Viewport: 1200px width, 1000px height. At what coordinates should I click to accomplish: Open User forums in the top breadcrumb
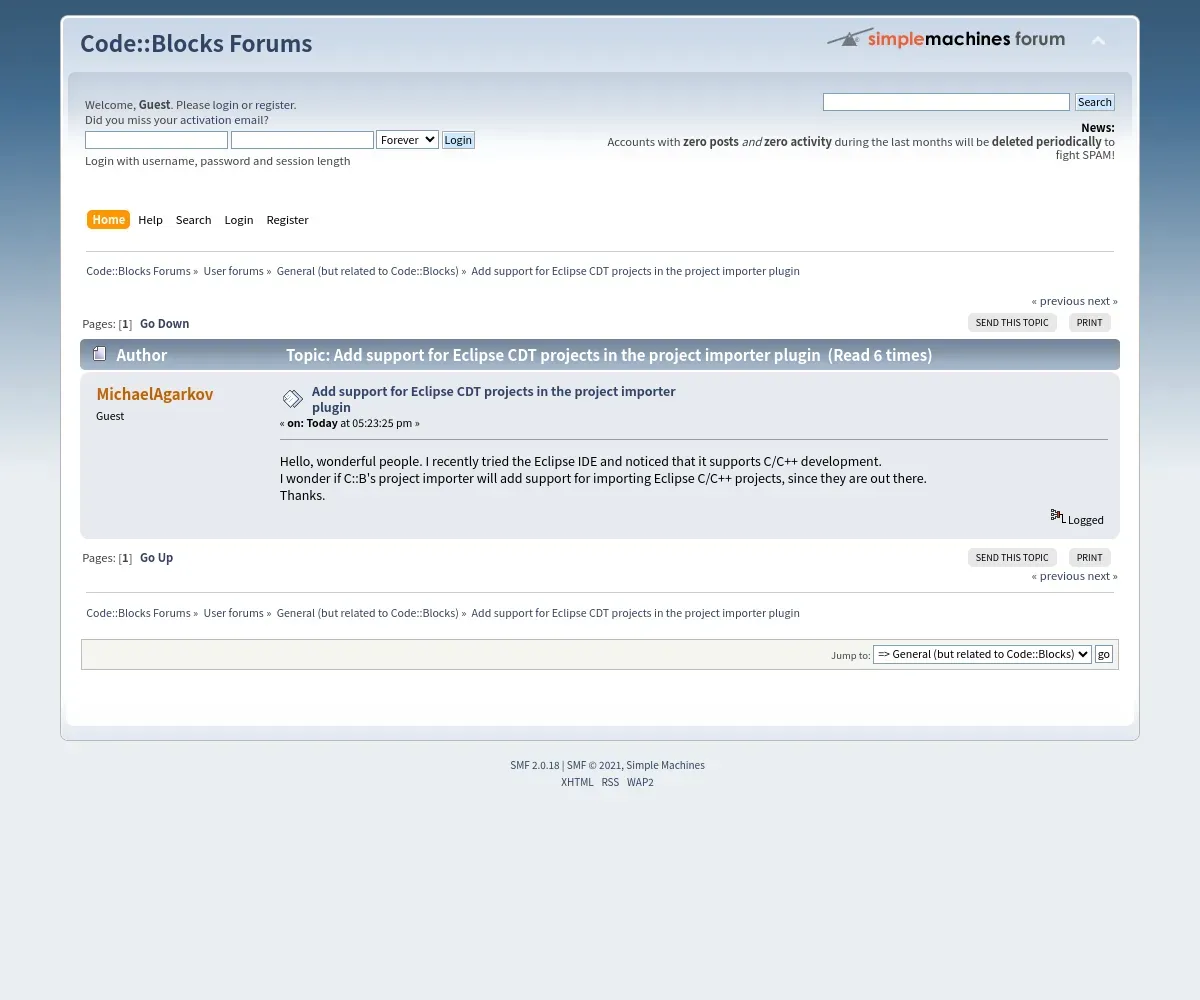coord(233,271)
